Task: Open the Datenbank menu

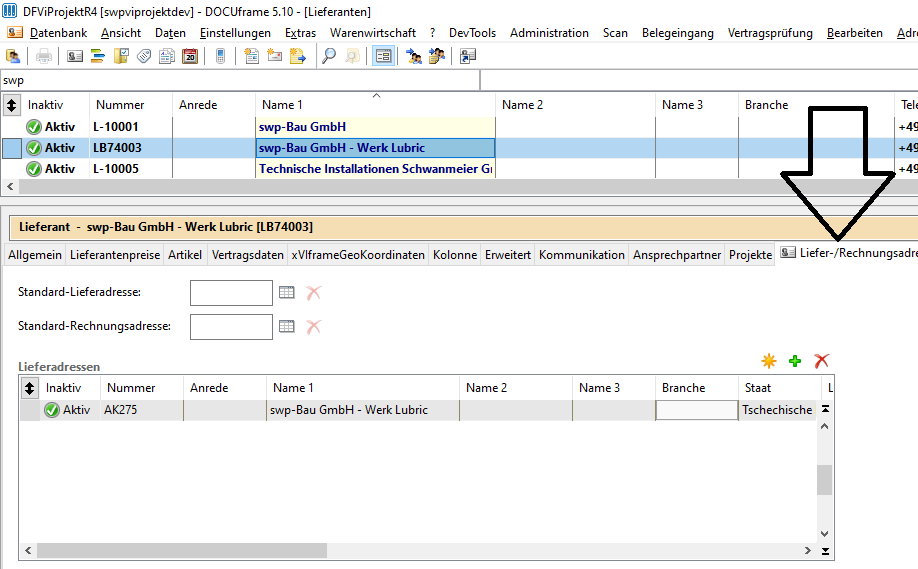Action: (x=59, y=33)
